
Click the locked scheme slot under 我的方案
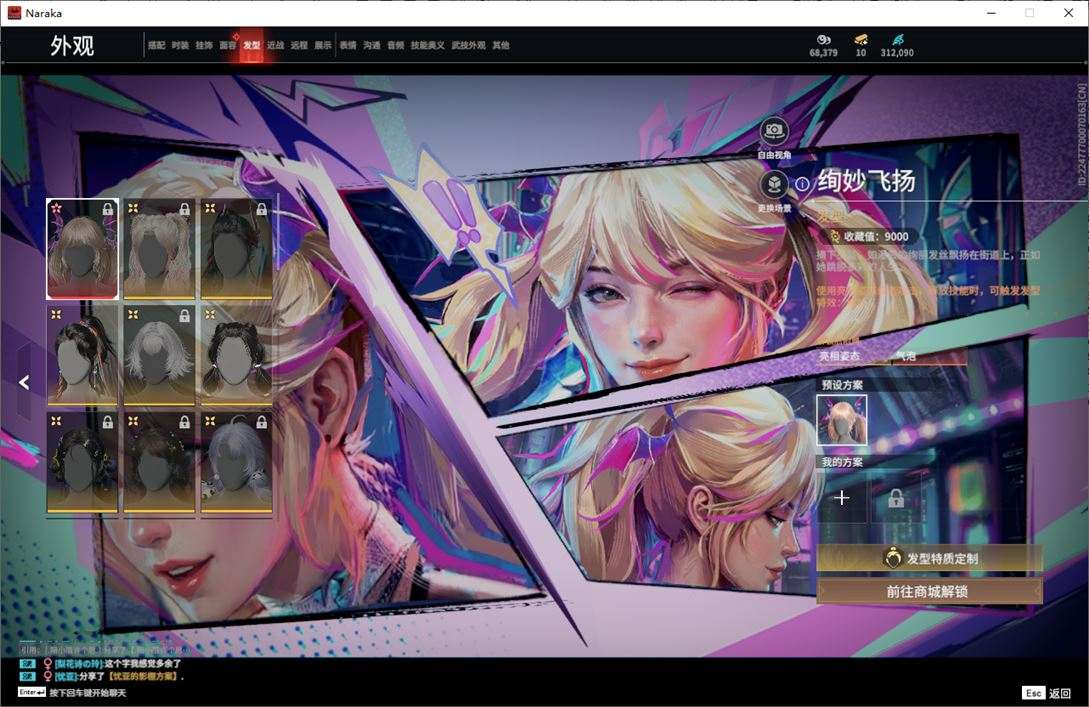click(896, 497)
